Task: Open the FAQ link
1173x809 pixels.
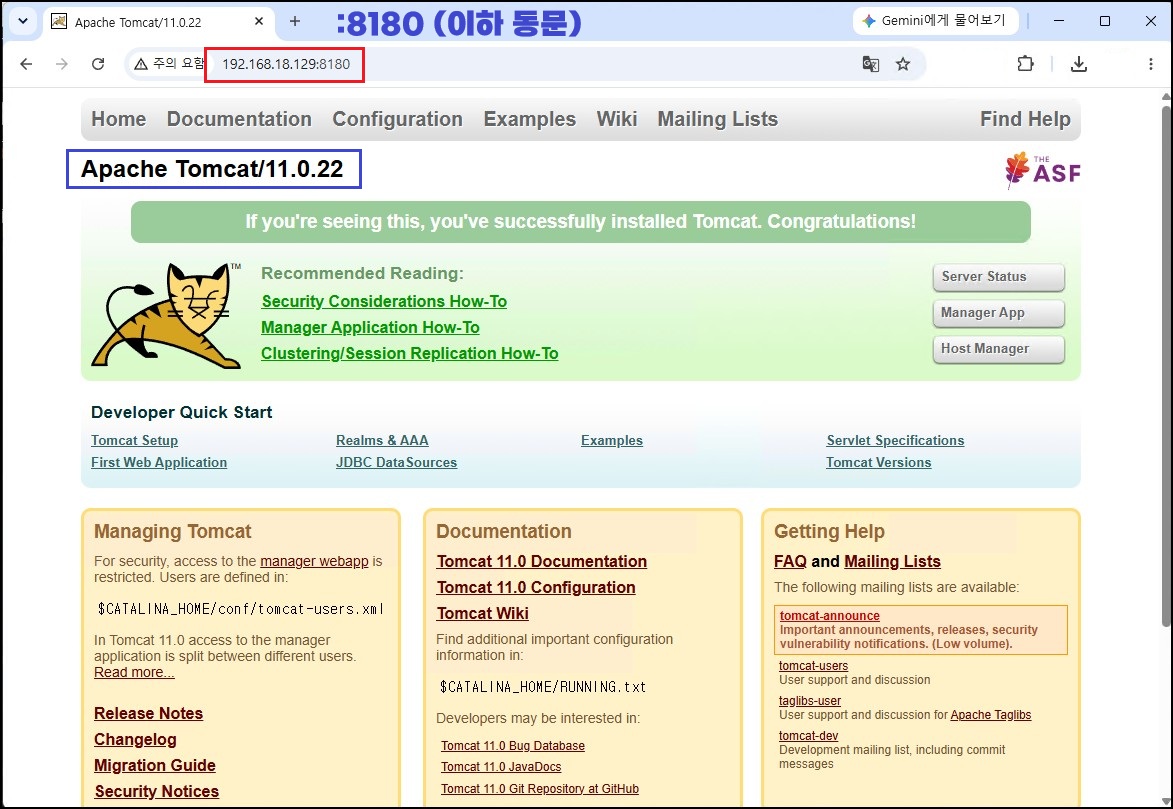Action: tap(790, 561)
